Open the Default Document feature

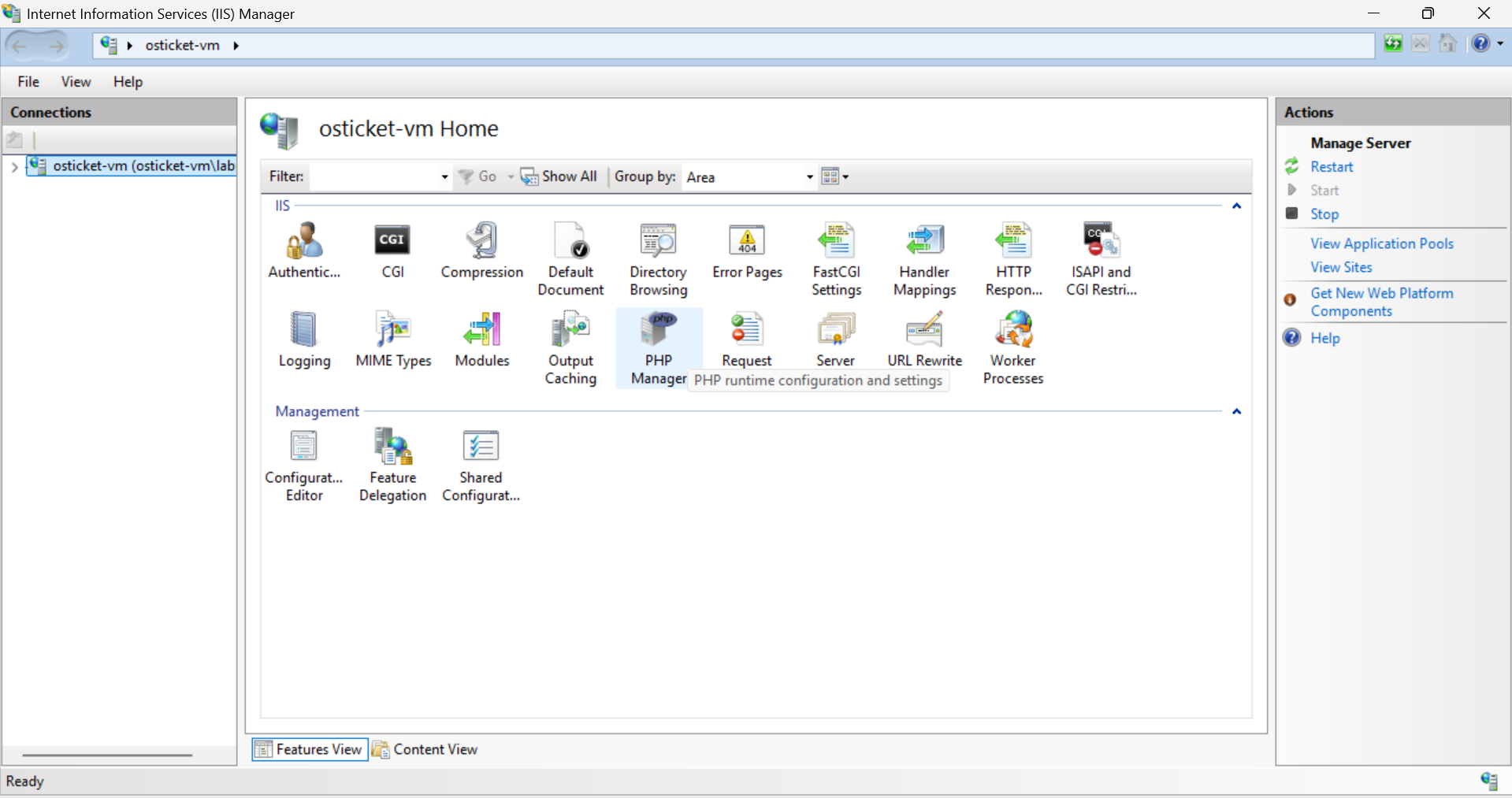coord(570,259)
